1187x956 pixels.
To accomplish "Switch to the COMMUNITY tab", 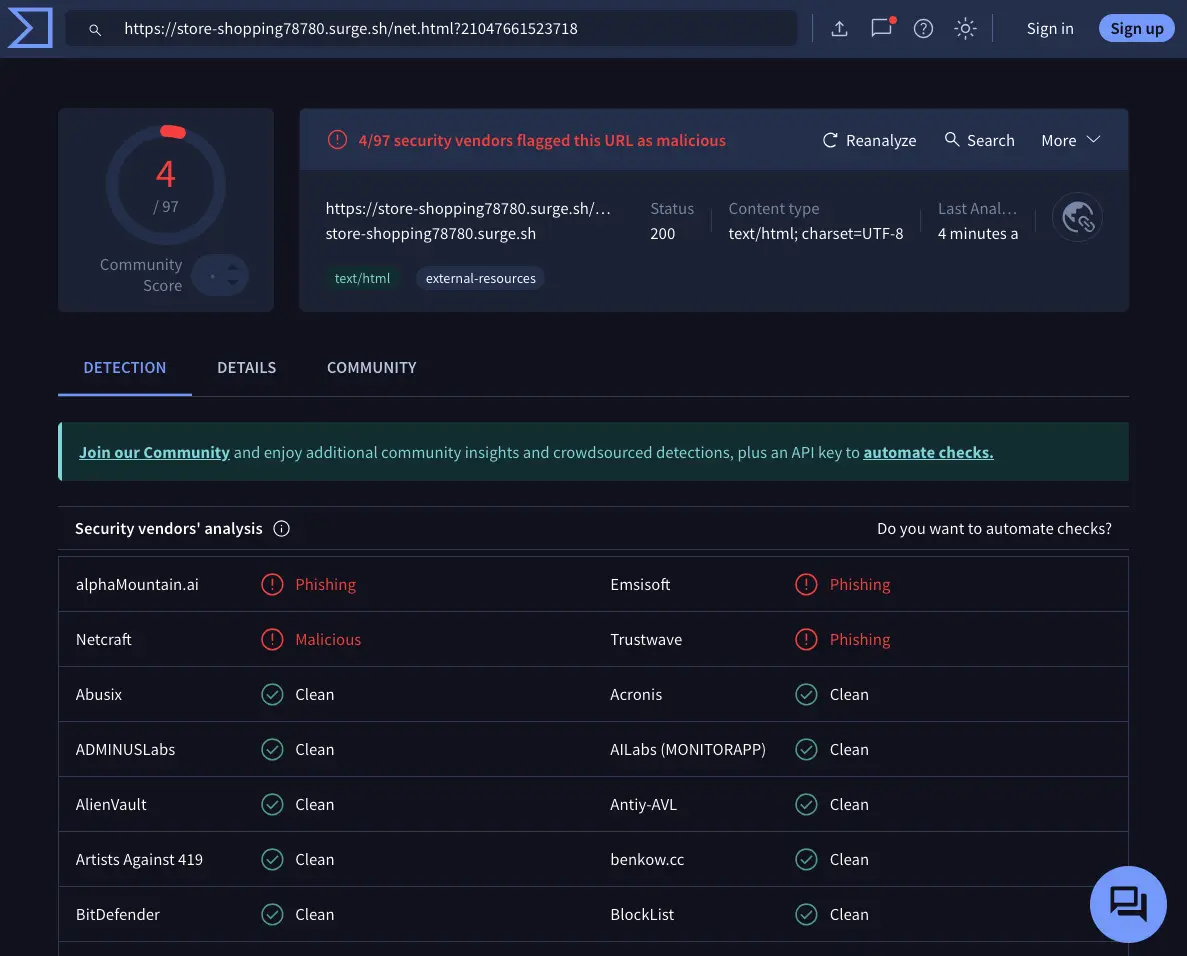I will pyautogui.click(x=371, y=368).
